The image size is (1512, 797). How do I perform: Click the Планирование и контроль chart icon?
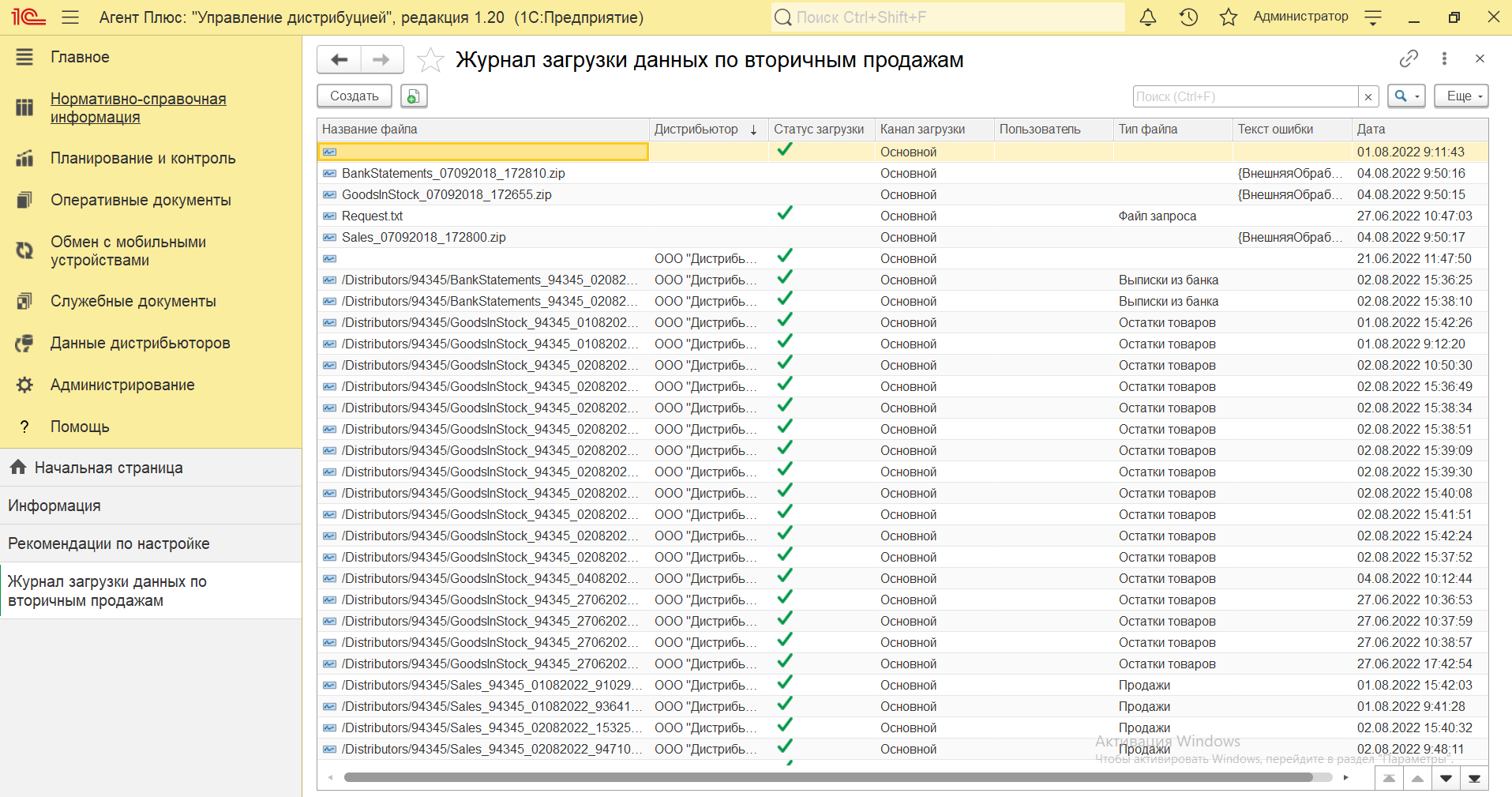(x=24, y=158)
